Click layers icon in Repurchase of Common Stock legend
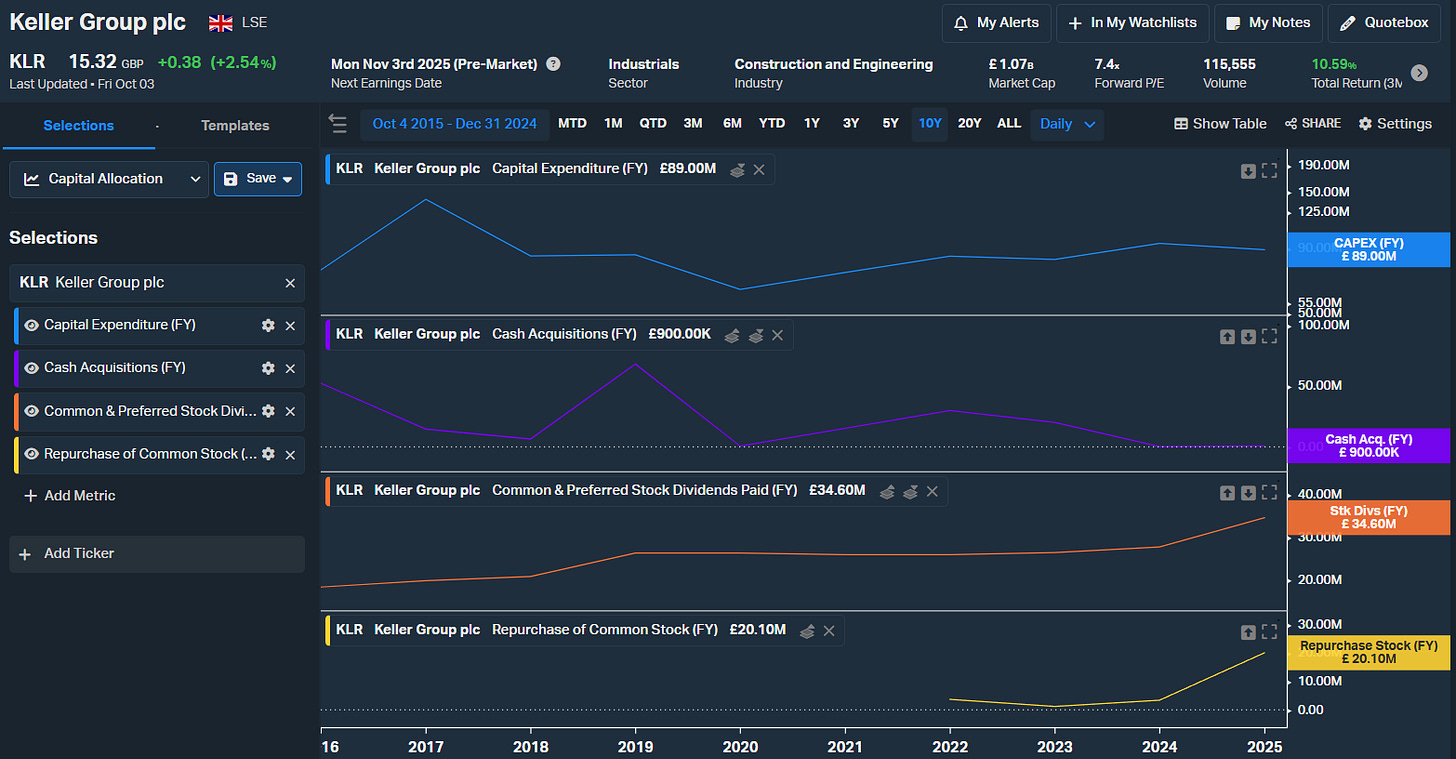Screen dimensions: 1456x759 tap(807, 631)
